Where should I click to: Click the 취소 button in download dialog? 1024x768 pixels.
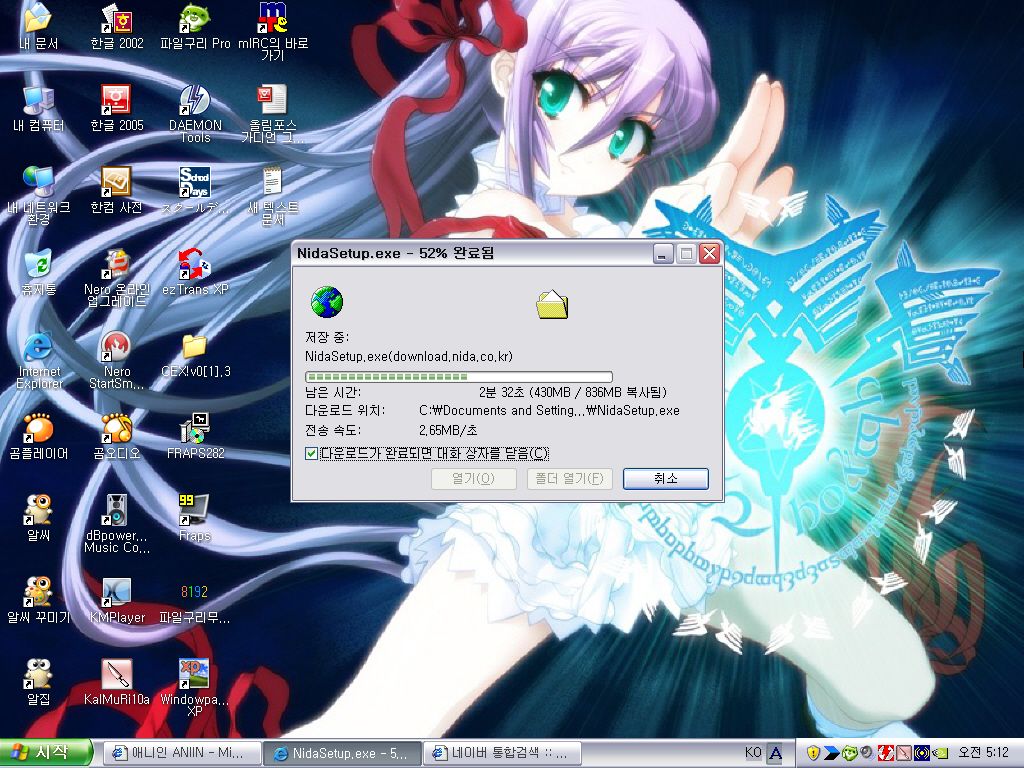pyautogui.click(x=665, y=479)
